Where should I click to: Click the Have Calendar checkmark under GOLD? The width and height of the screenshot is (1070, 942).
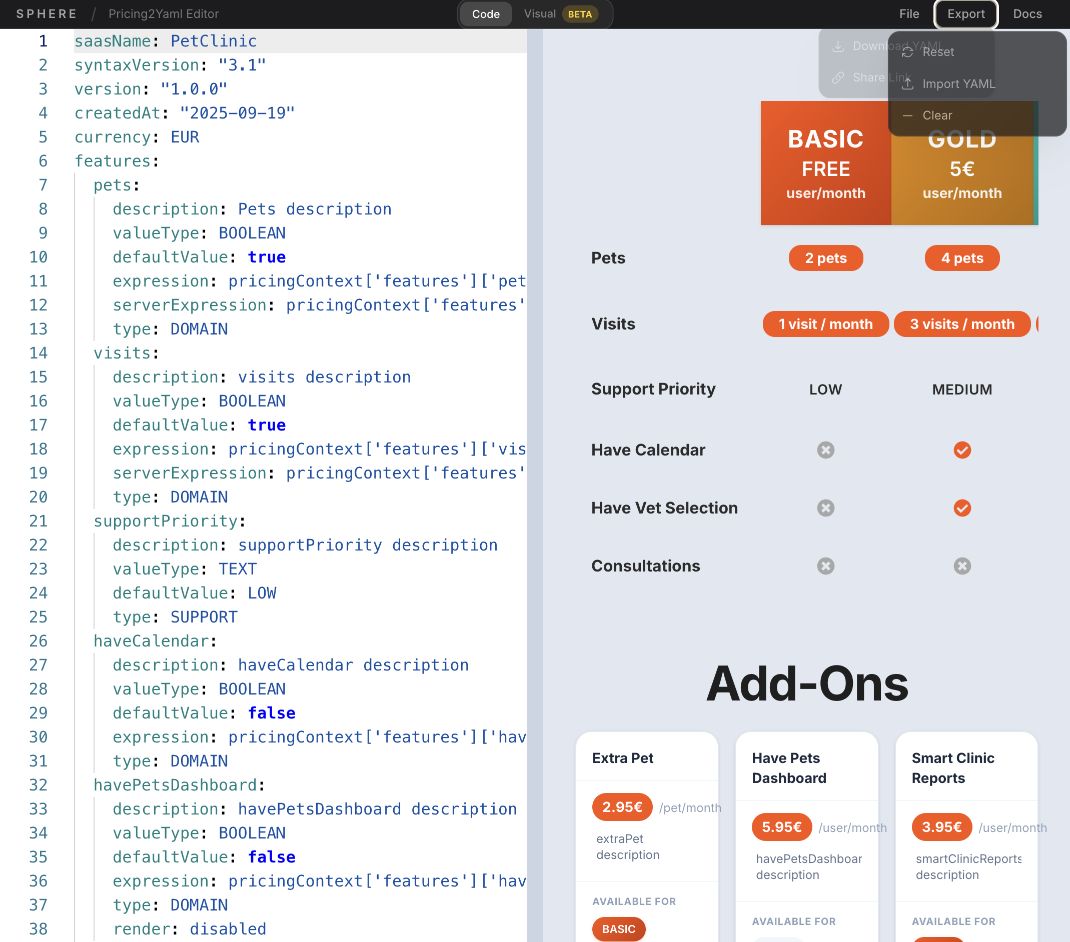coord(962,450)
